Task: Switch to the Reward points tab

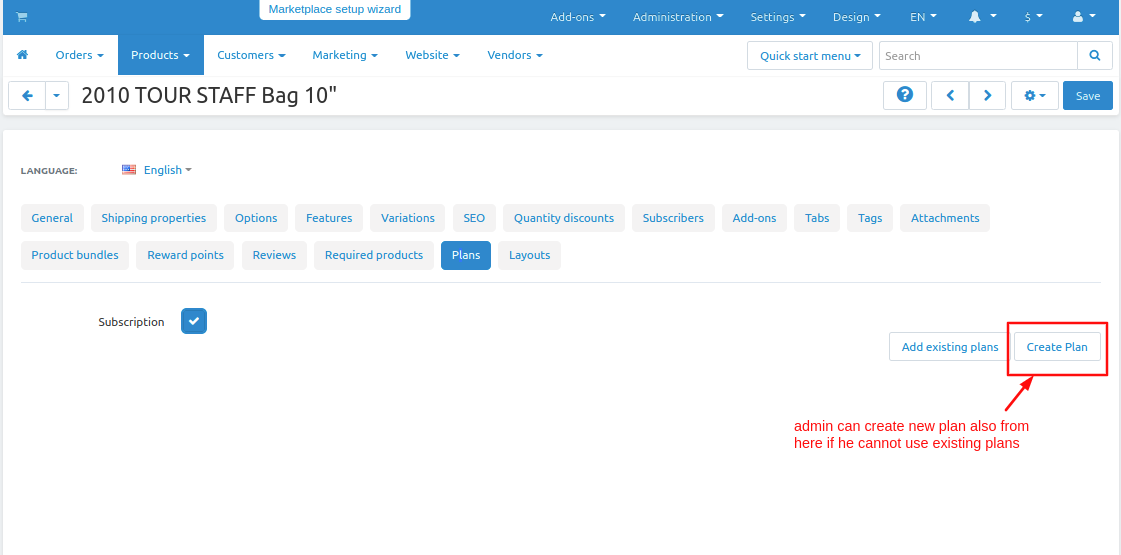Action: 185,255
